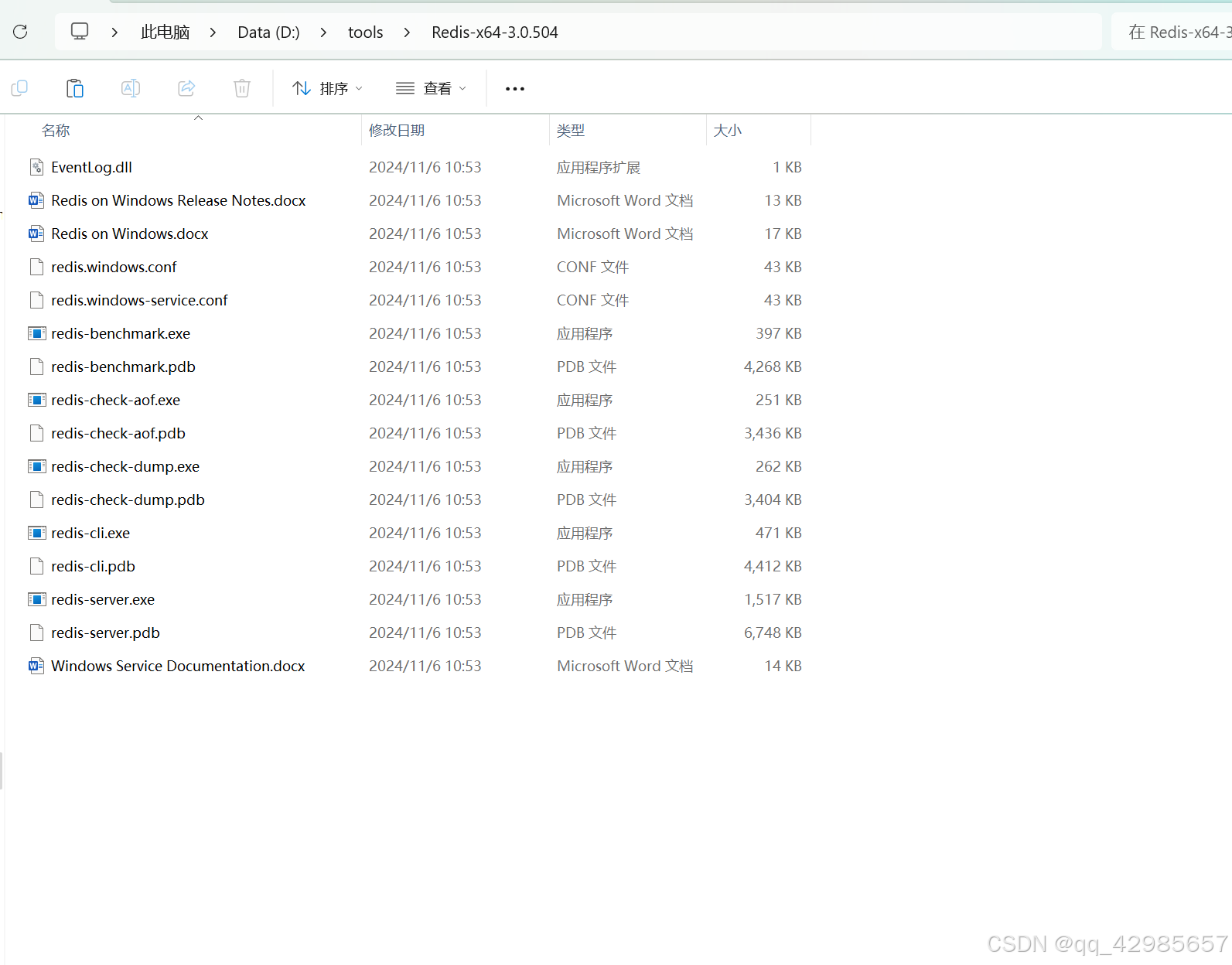Click the 1,517 KB size cell
1232x965 pixels.
click(x=773, y=599)
